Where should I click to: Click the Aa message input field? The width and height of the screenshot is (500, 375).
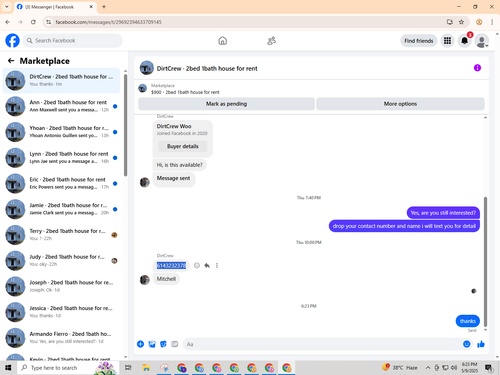[x=322, y=344]
